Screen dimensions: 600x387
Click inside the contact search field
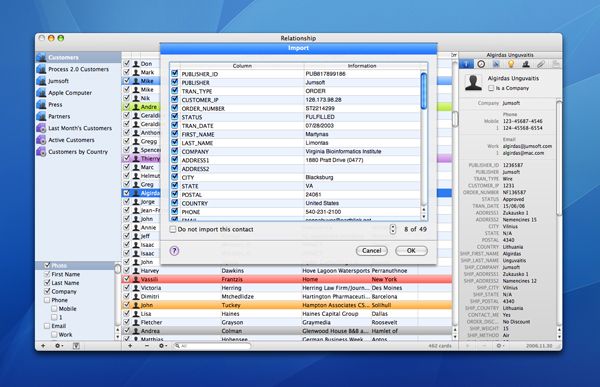(212, 346)
